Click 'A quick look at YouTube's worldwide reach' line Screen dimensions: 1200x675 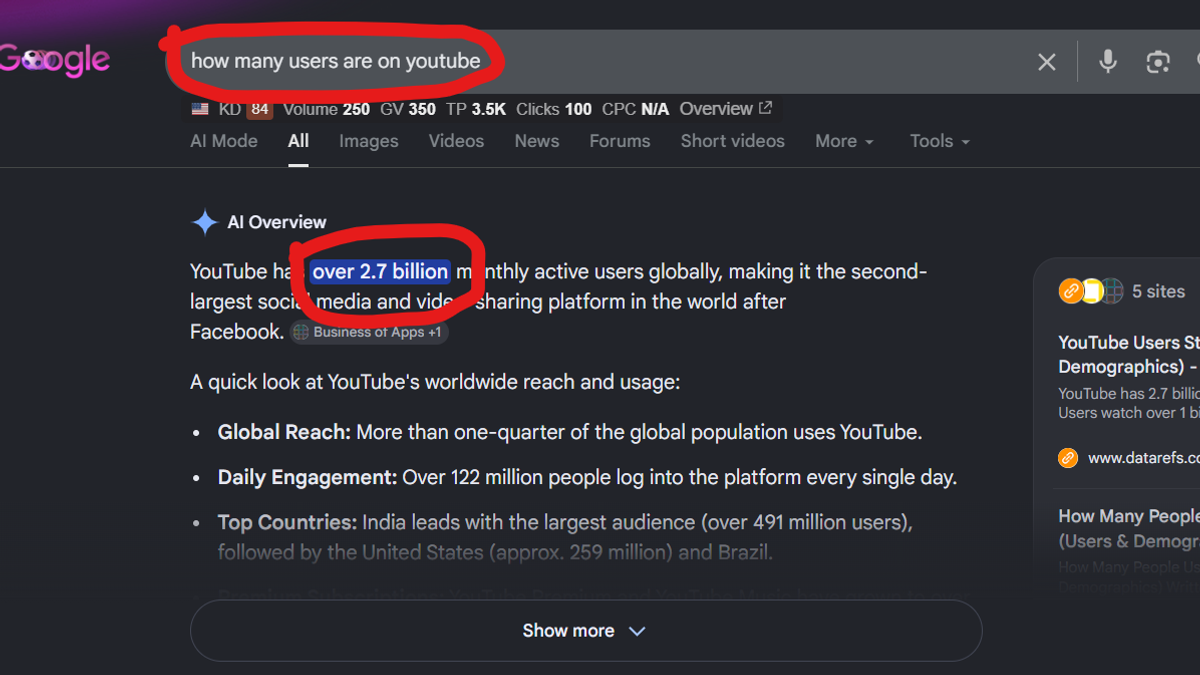coord(435,382)
